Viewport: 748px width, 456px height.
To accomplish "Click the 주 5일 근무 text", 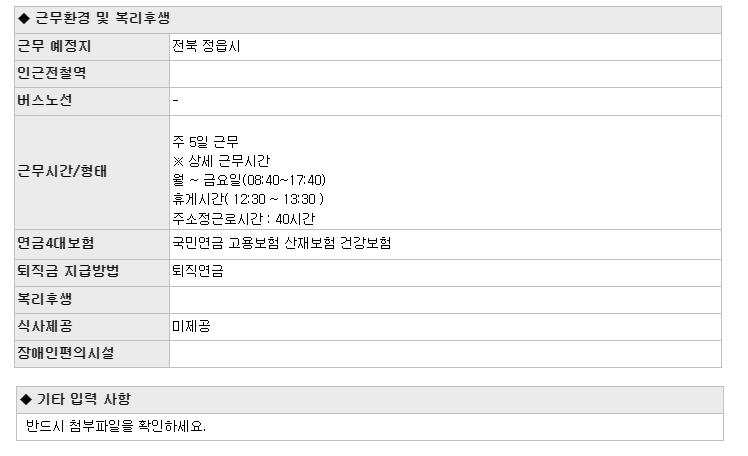I will (206, 142).
